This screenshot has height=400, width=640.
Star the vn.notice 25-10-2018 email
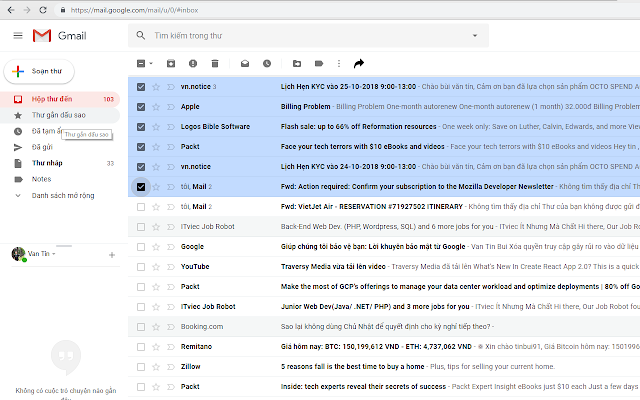pyautogui.click(x=156, y=87)
